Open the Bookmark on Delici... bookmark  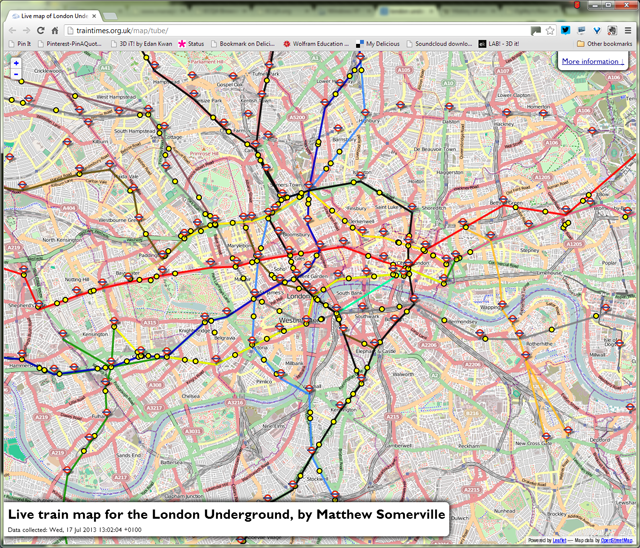click(243, 44)
